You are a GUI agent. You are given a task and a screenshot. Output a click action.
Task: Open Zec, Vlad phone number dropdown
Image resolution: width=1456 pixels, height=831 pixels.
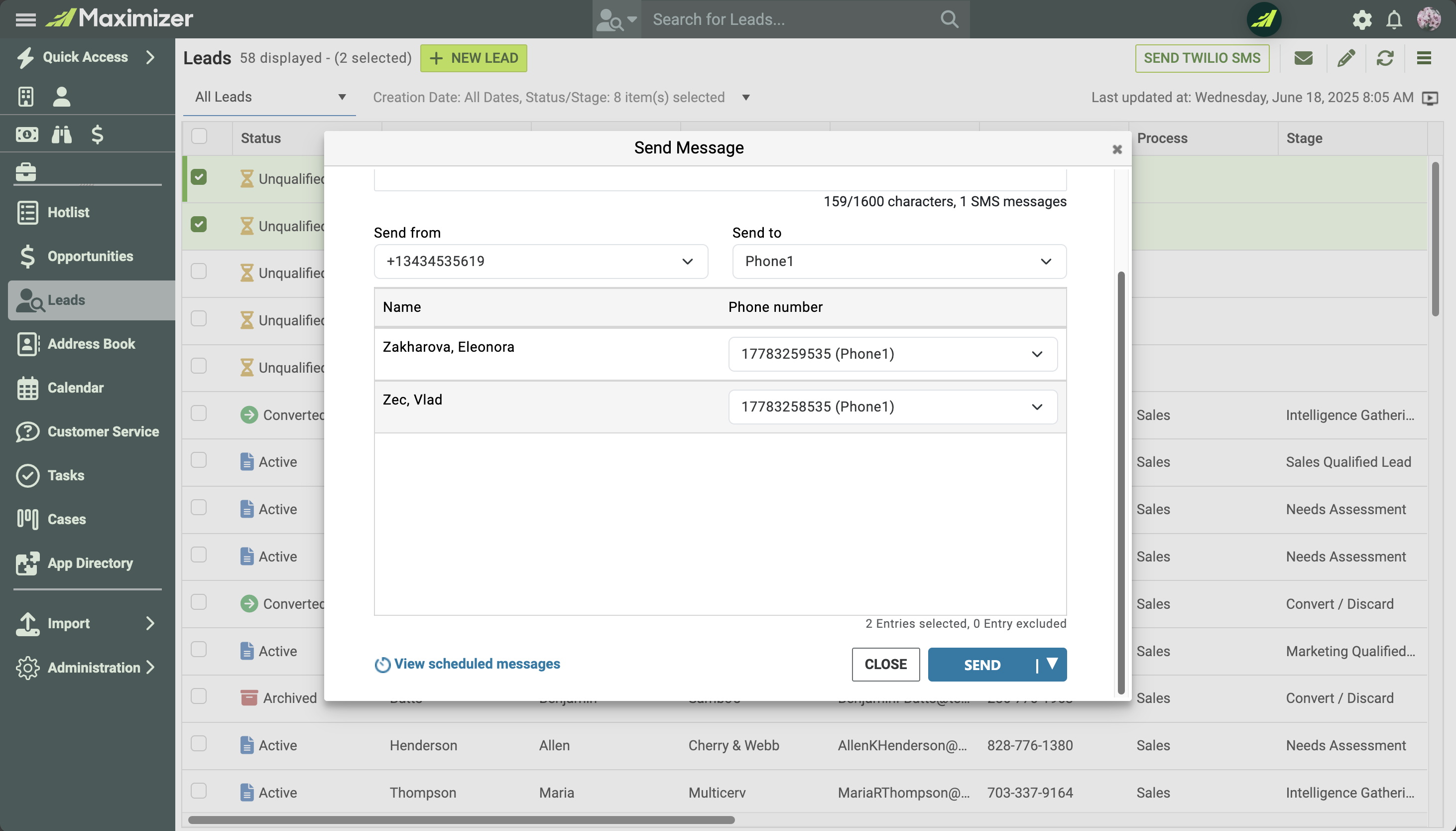point(892,407)
